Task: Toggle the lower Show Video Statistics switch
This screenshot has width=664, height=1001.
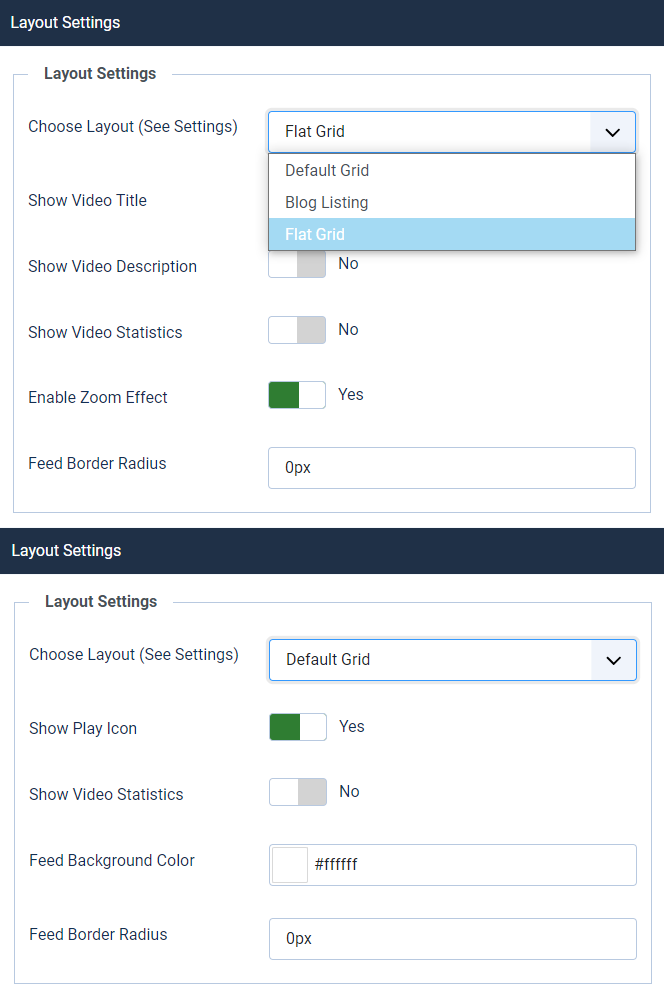Action: (x=298, y=792)
